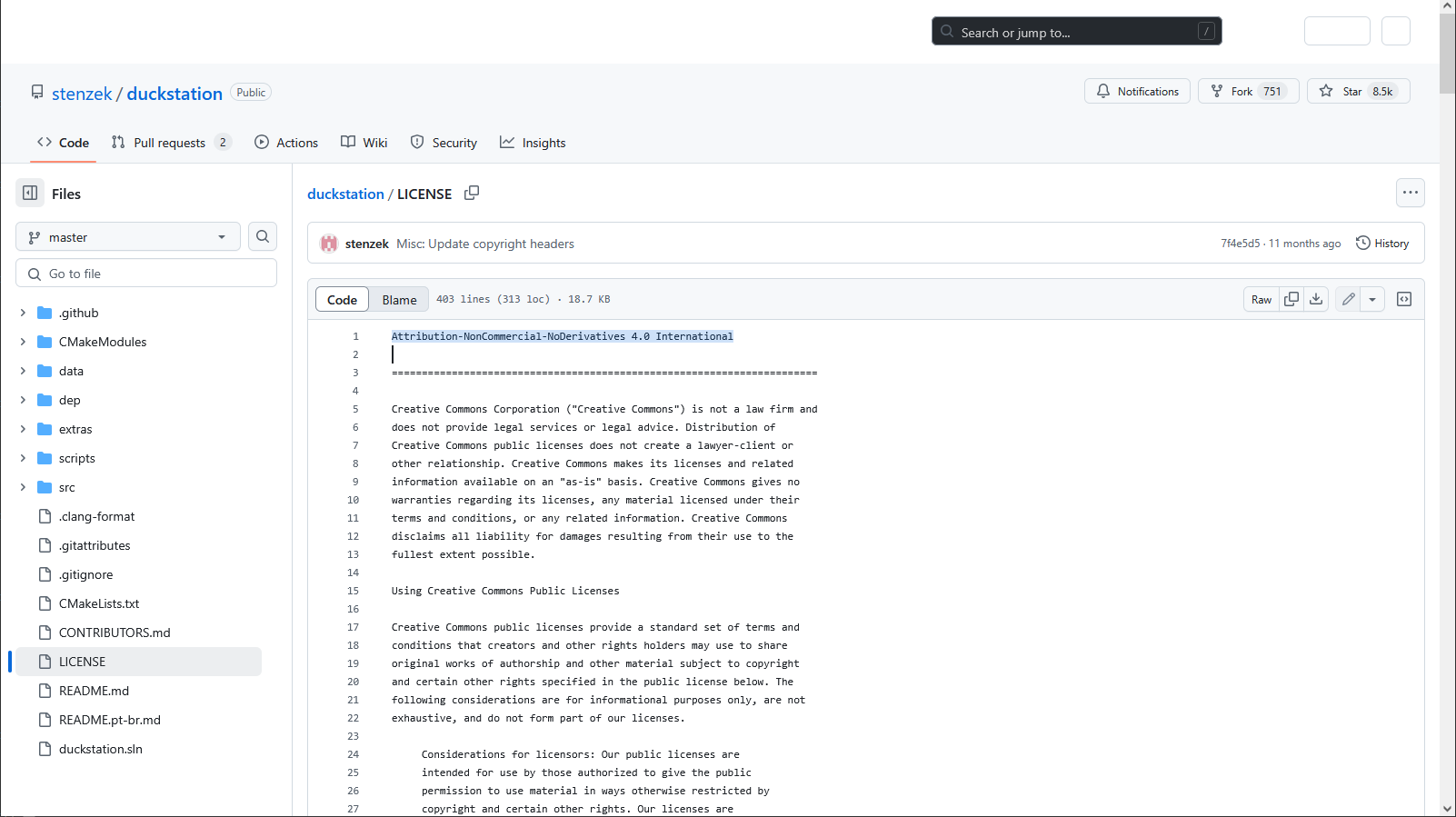Click the CMakeModules folder icon
Image resolution: width=1456 pixels, height=817 pixels.
point(45,342)
